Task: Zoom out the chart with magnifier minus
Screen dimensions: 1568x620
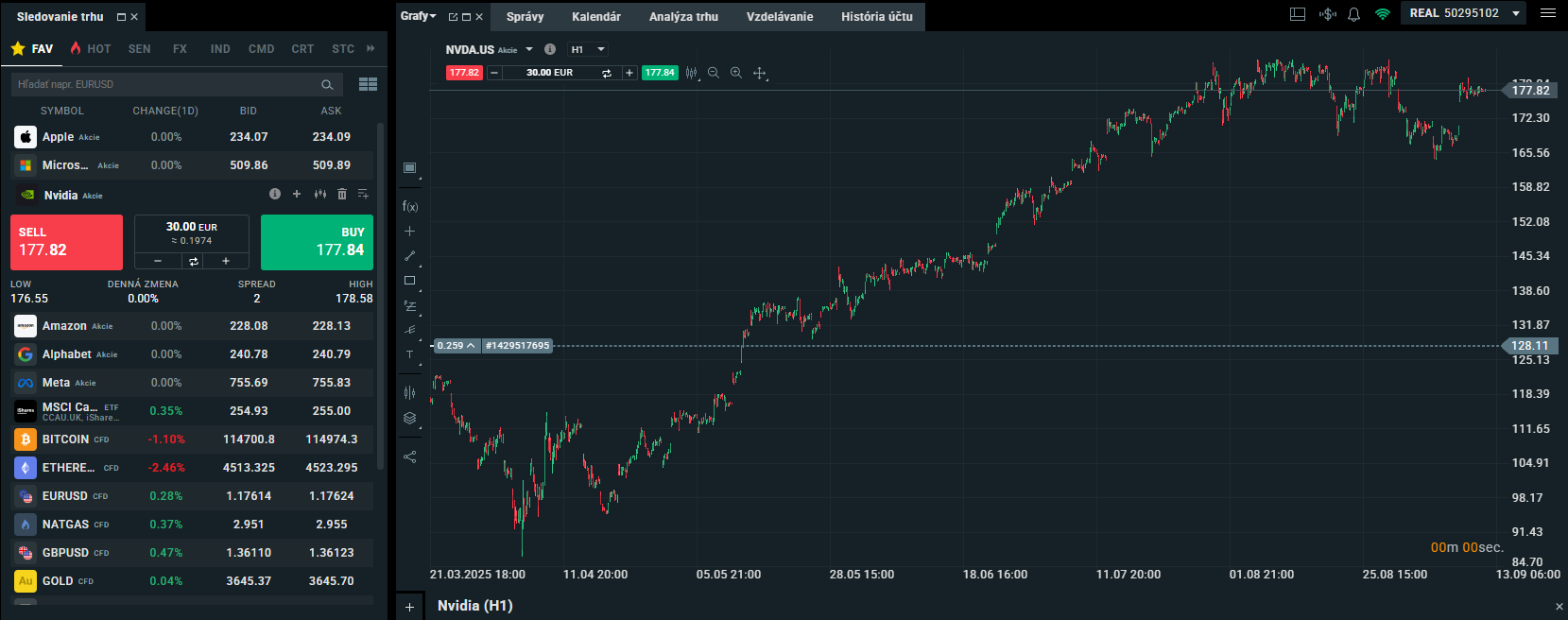Action: (714, 73)
